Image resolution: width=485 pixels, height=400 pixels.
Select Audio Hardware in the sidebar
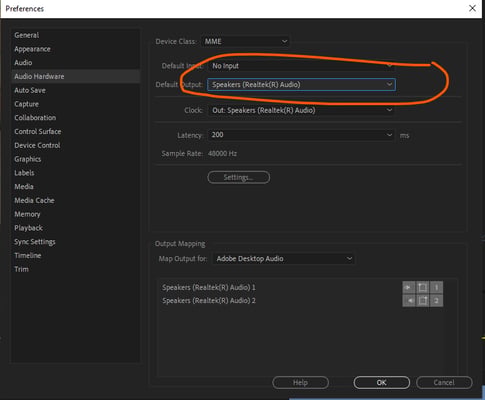76,76
